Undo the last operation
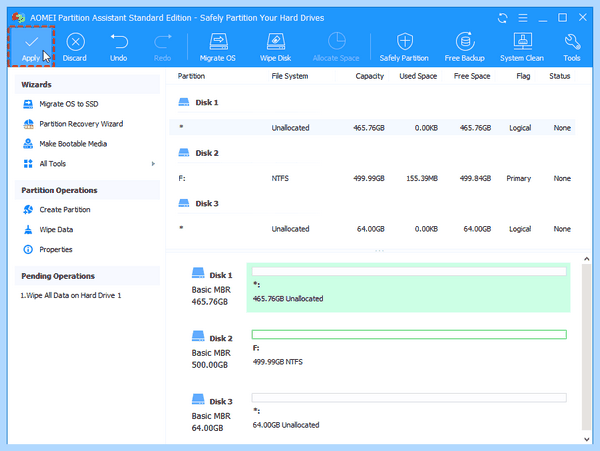This screenshot has height=451, width=600. pos(119,47)
